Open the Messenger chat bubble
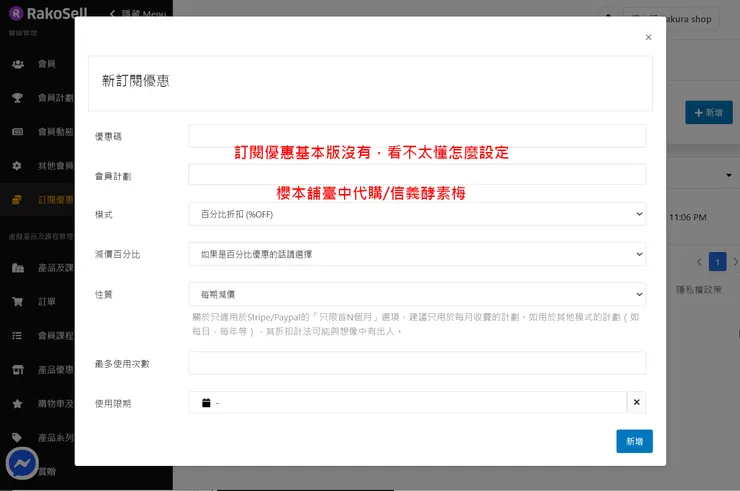This screenshot has width=740, height=491. click(x=22, y=464)
